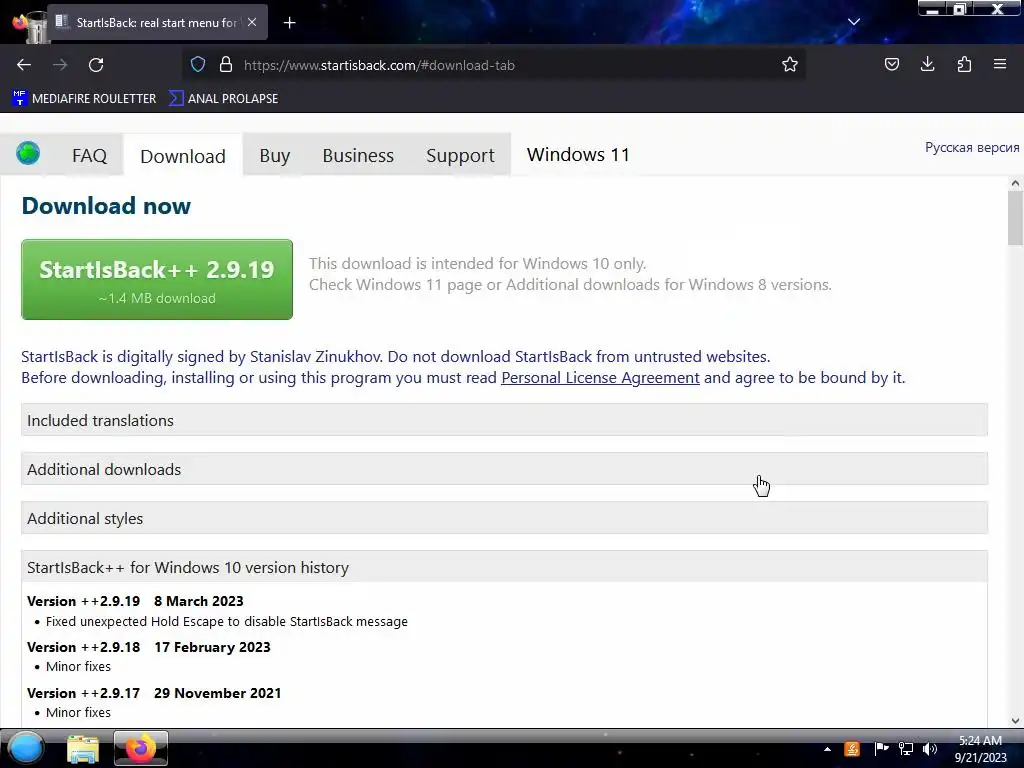
Task: Expand the Additional downloads section
Action: [x=504, y=469]
